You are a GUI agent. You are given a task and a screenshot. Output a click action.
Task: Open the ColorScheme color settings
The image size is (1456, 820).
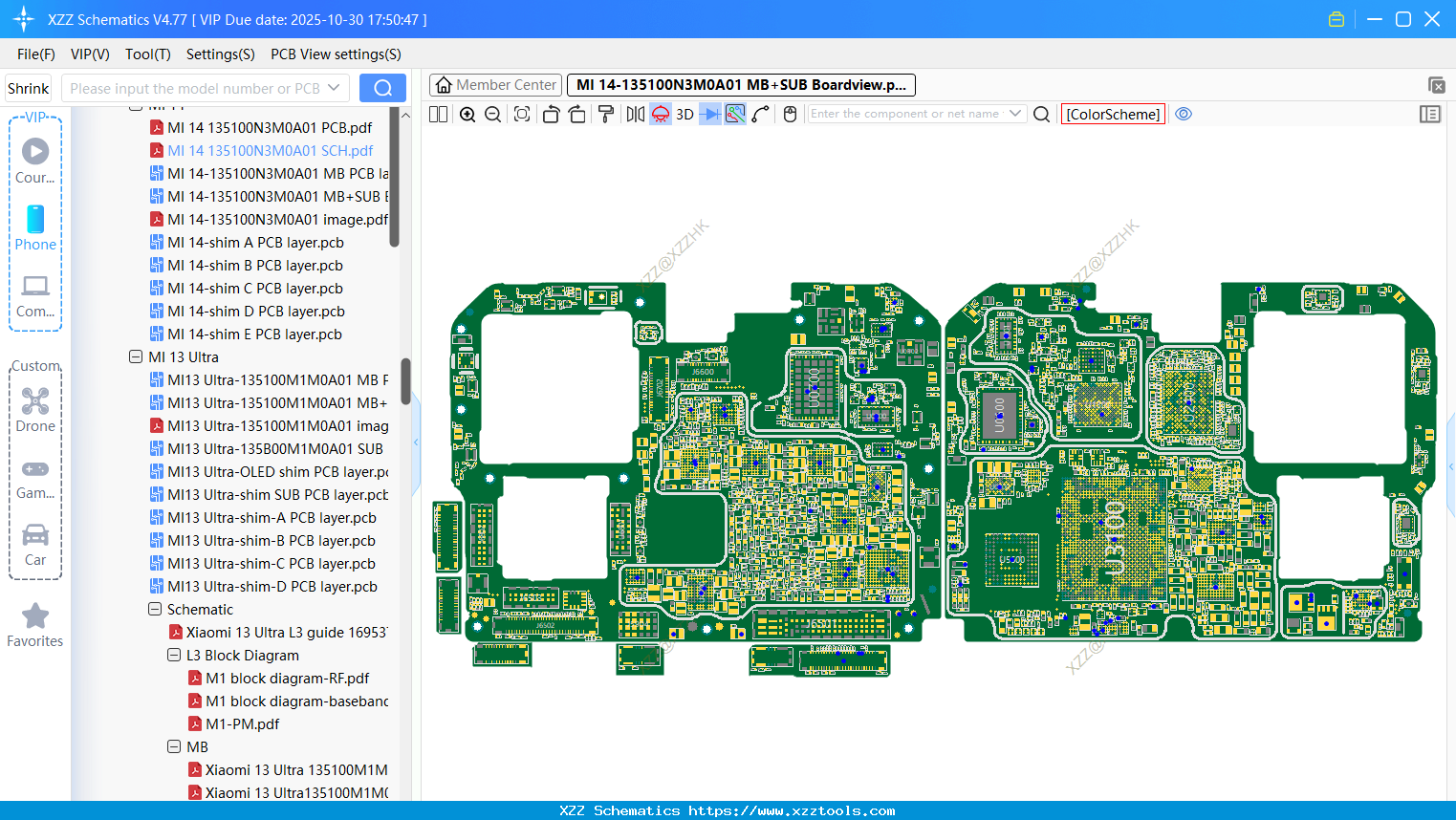(x=1113, y=114)
